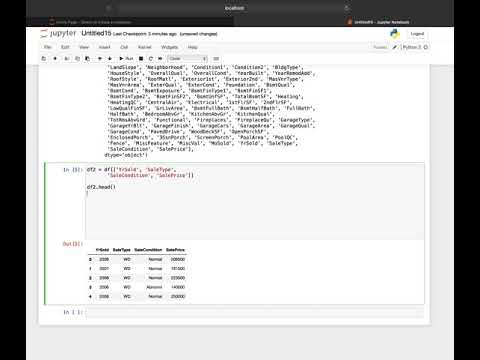Open the command palette keyboard icon

pos(216,58)
